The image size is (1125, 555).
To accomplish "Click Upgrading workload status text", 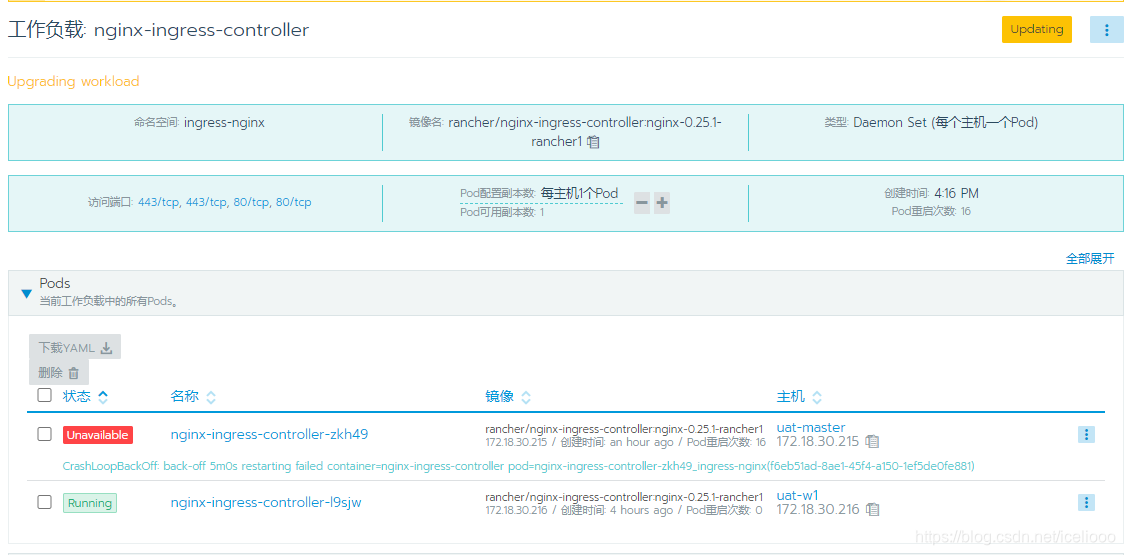I will [x=73, y=81].
